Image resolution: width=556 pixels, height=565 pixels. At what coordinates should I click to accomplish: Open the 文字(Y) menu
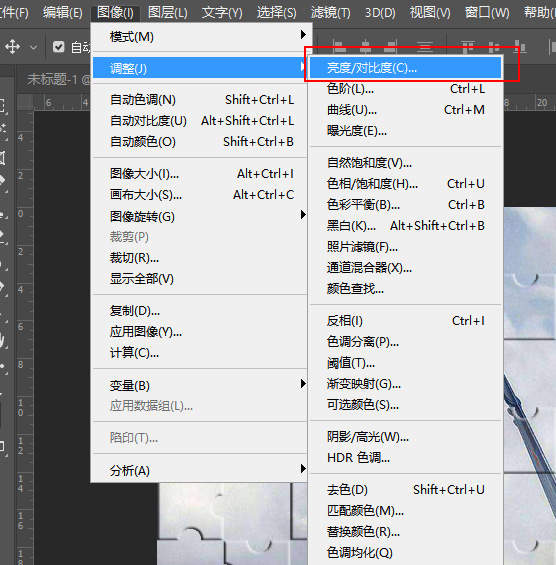tap(222, 13)
